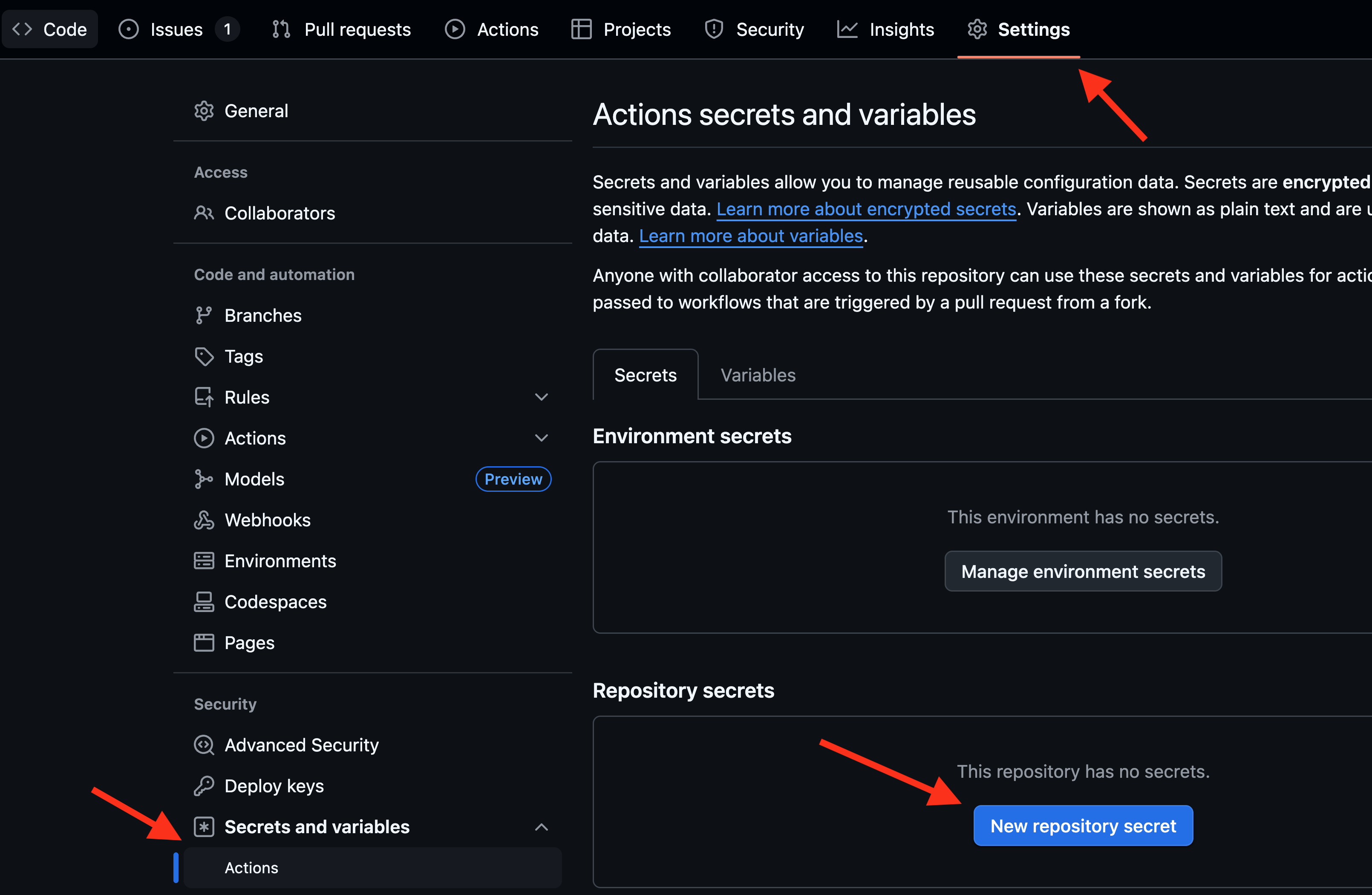
Task: Open the Insights graph icon
Action: pyautogui.click(x=847, y=29)
